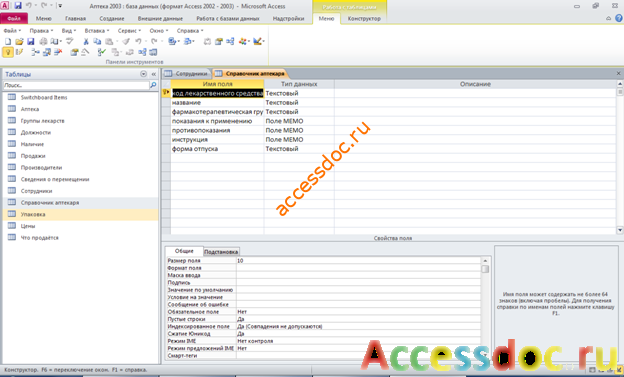The image size is (624, 377).
Task: Click the Delete Rows icon with red X
Action: click(x=58, y=52)
